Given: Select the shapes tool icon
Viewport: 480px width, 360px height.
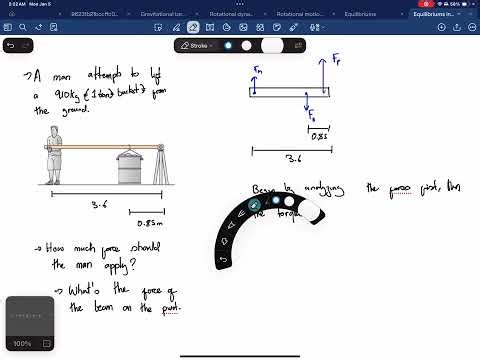Looking at the screenshot, I should pyautogui.click(x=227, y=27).
